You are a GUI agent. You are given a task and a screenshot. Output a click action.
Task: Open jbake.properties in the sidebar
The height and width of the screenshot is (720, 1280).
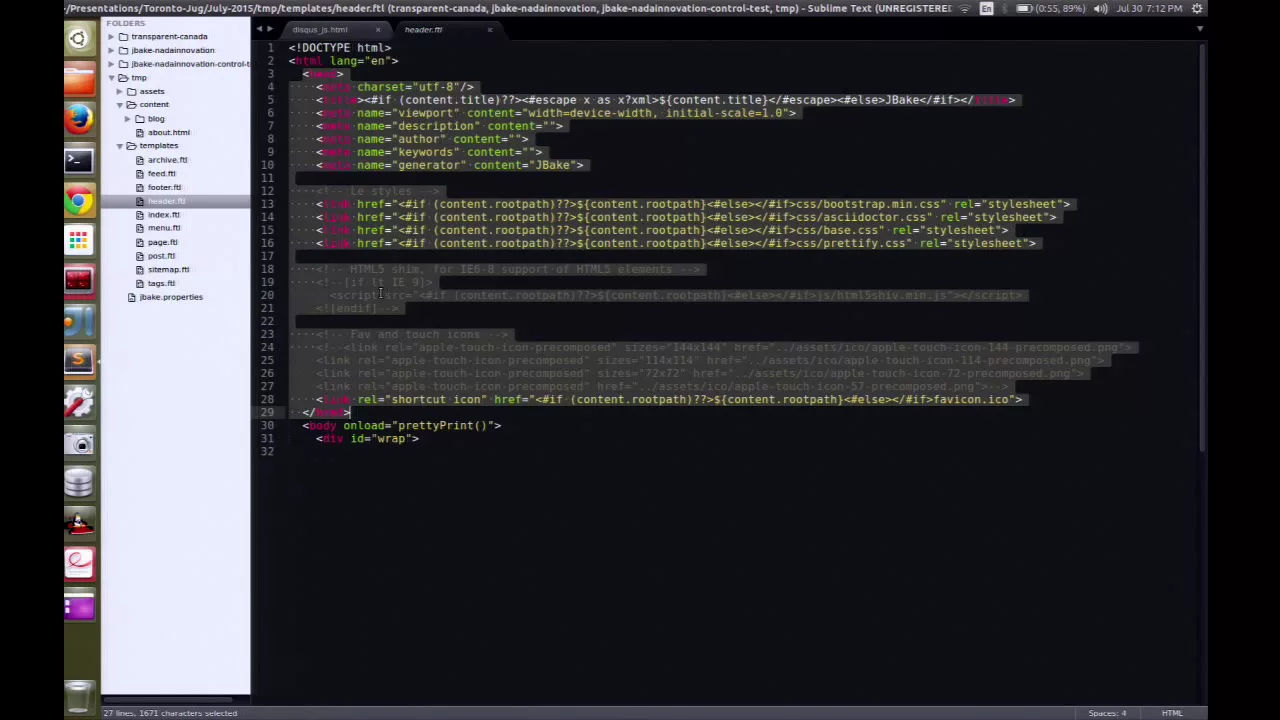click(x=170, y=297)
